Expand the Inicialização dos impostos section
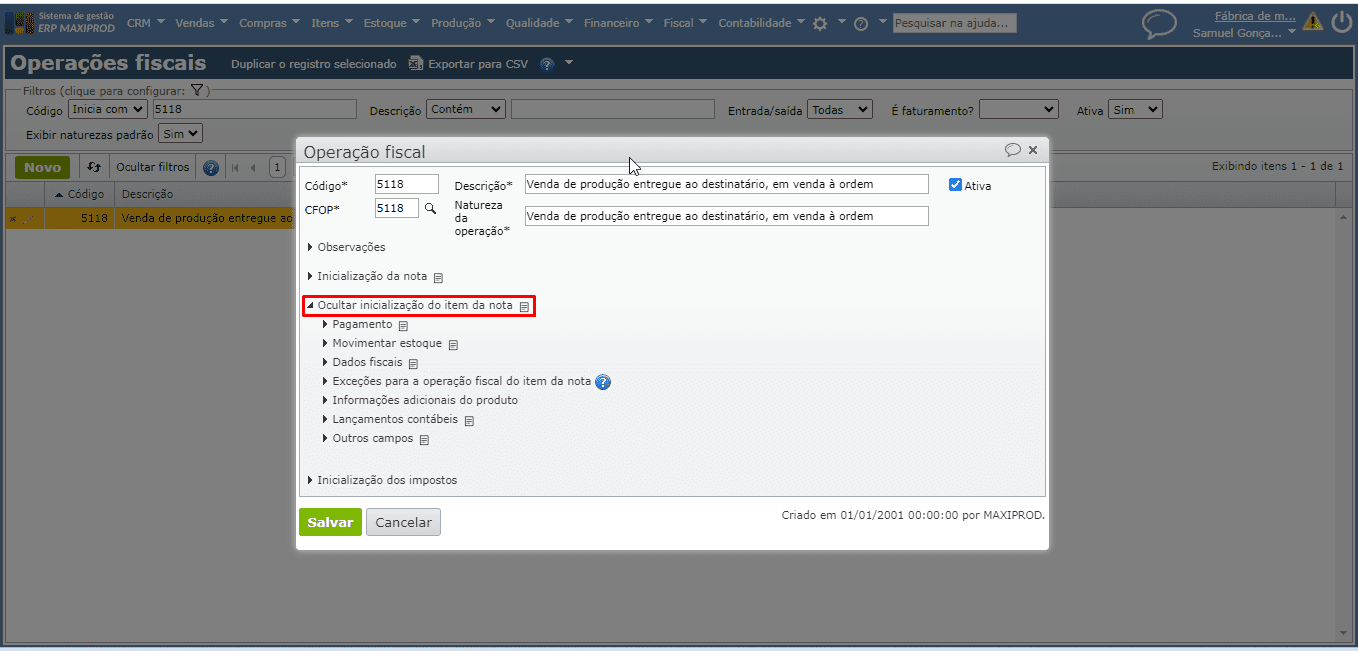The height and width of the screenshot is (651, 1358). point(382,480)
